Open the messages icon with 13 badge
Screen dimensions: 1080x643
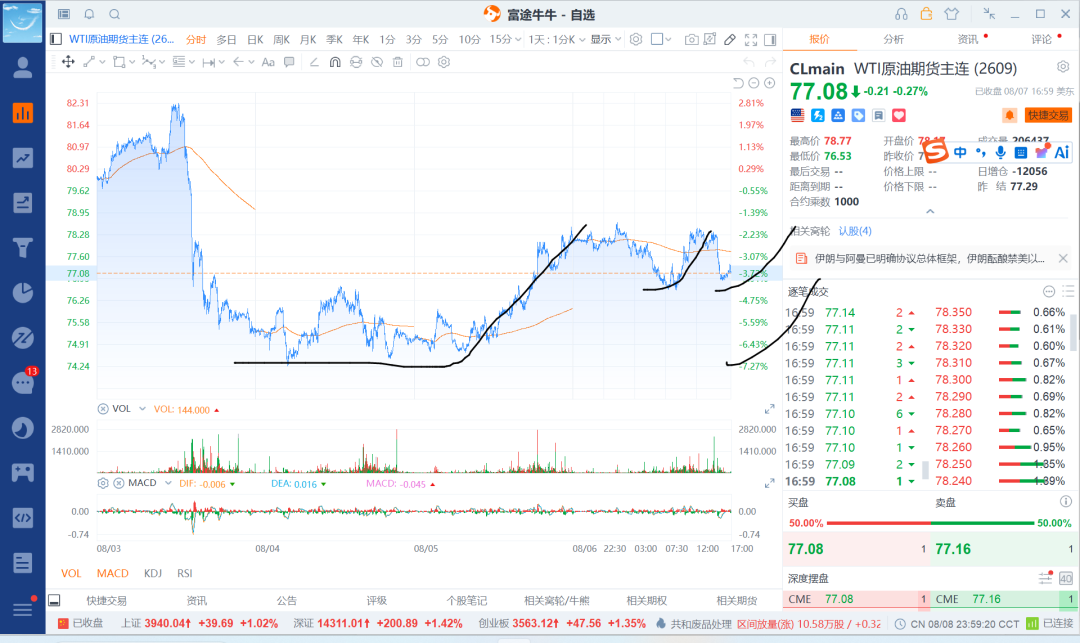point(23,382)
